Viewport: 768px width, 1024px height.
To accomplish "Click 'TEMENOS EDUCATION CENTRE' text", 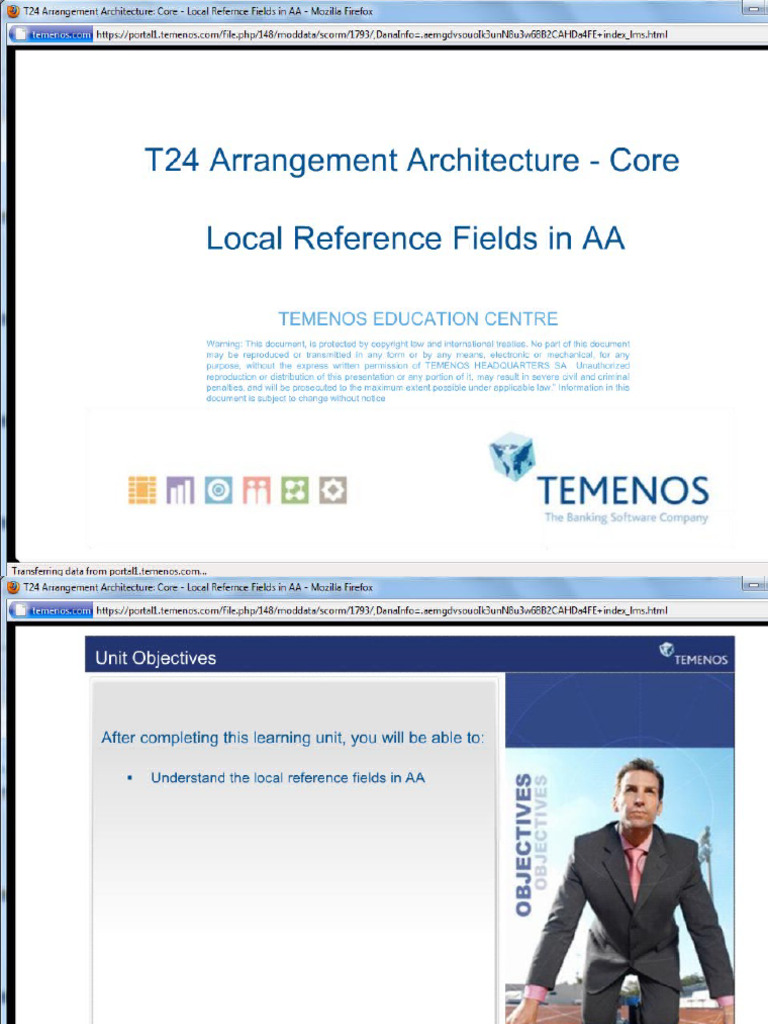I will click(x=418, y=319).
